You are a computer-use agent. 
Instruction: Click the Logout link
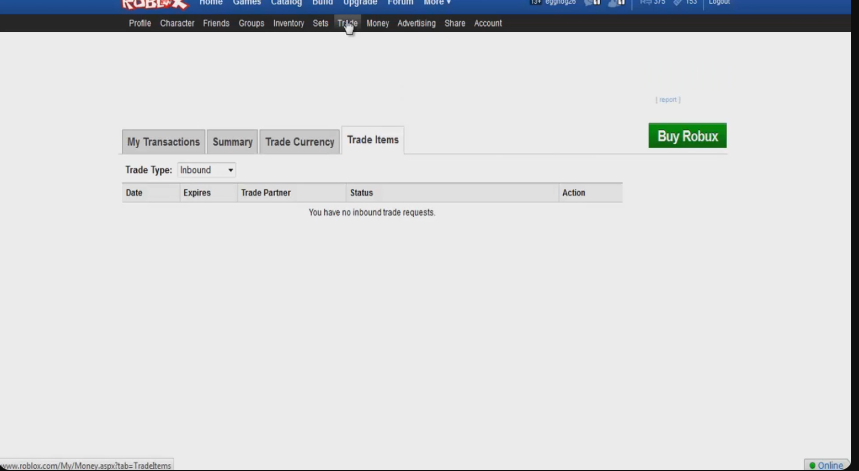click(x=719, y=4)
